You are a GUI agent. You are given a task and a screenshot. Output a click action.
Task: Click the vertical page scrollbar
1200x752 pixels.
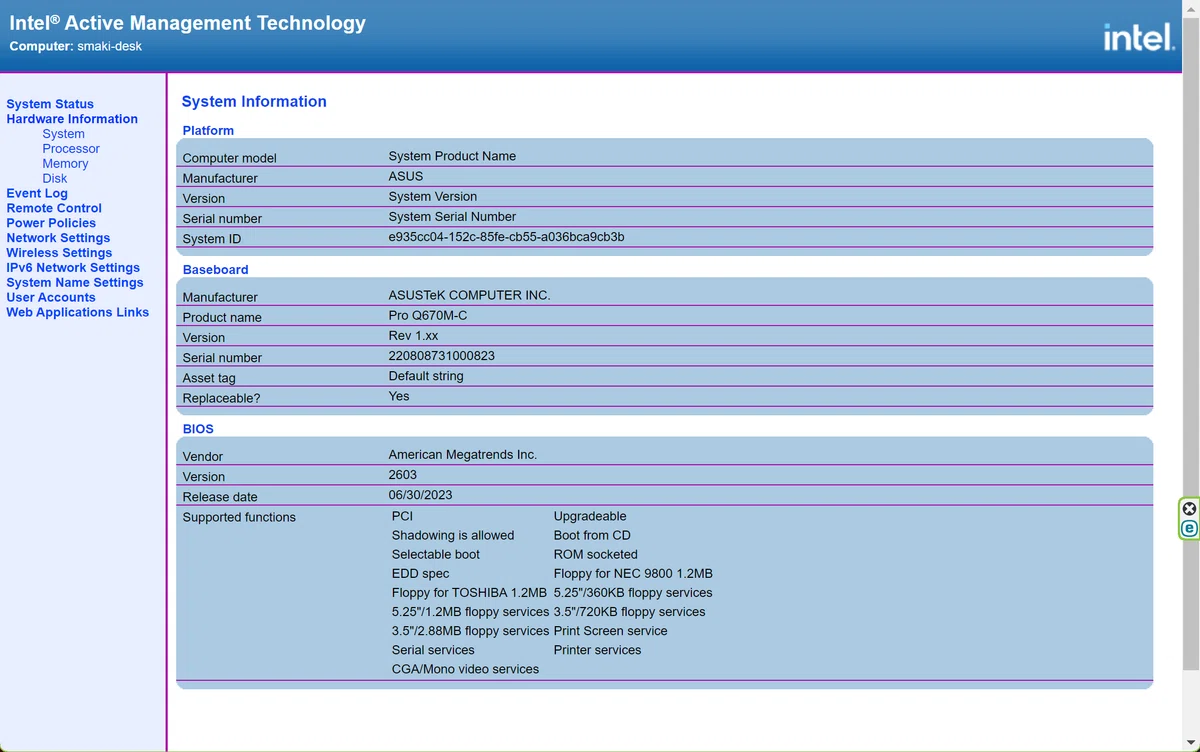[x=1191, y=376]
